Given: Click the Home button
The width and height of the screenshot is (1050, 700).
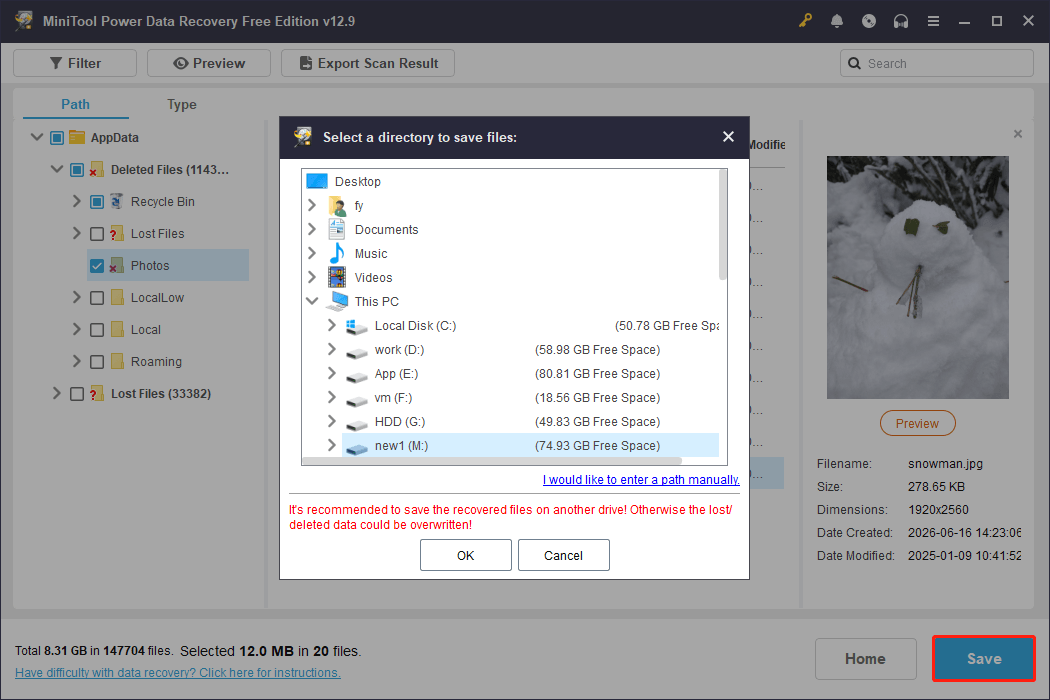Looking at the screenshot, I should (865, 658).
